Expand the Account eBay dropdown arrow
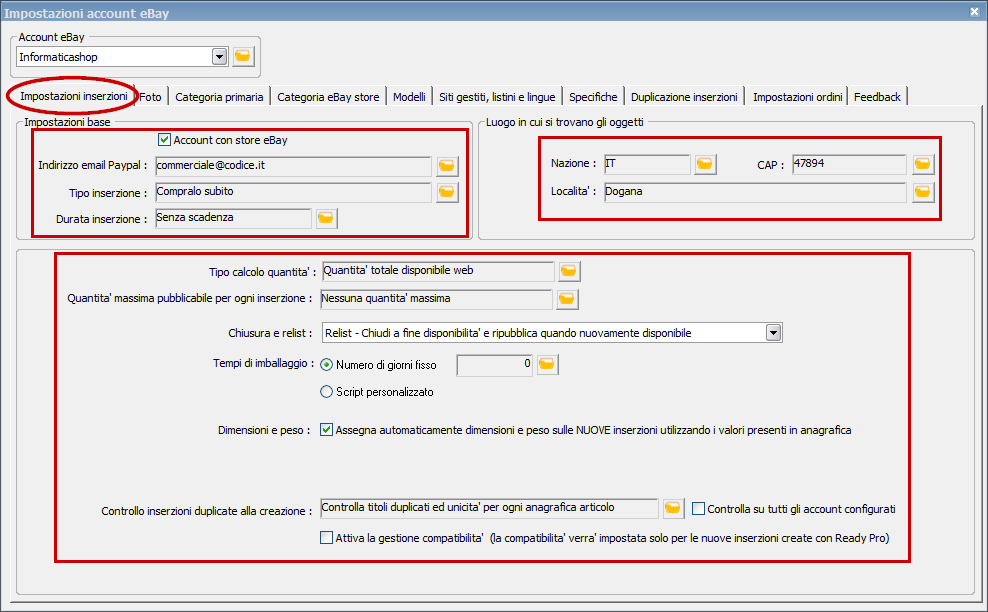 (x=219, y=57)
